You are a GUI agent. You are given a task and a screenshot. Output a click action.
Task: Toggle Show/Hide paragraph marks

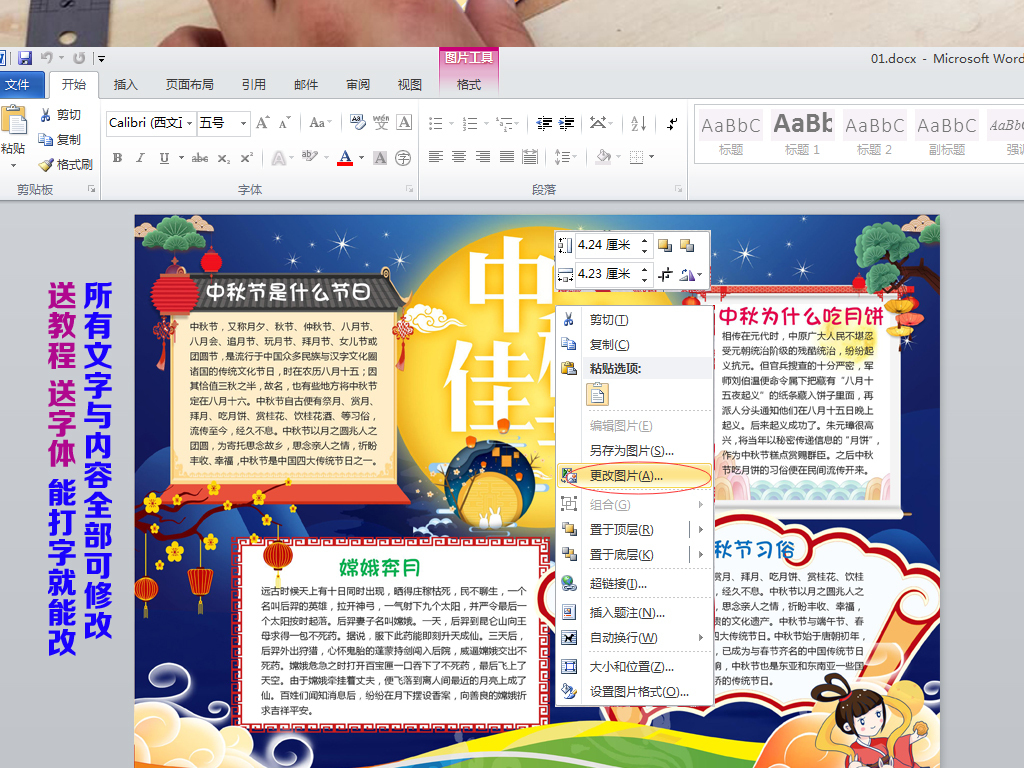click(672, 123)
